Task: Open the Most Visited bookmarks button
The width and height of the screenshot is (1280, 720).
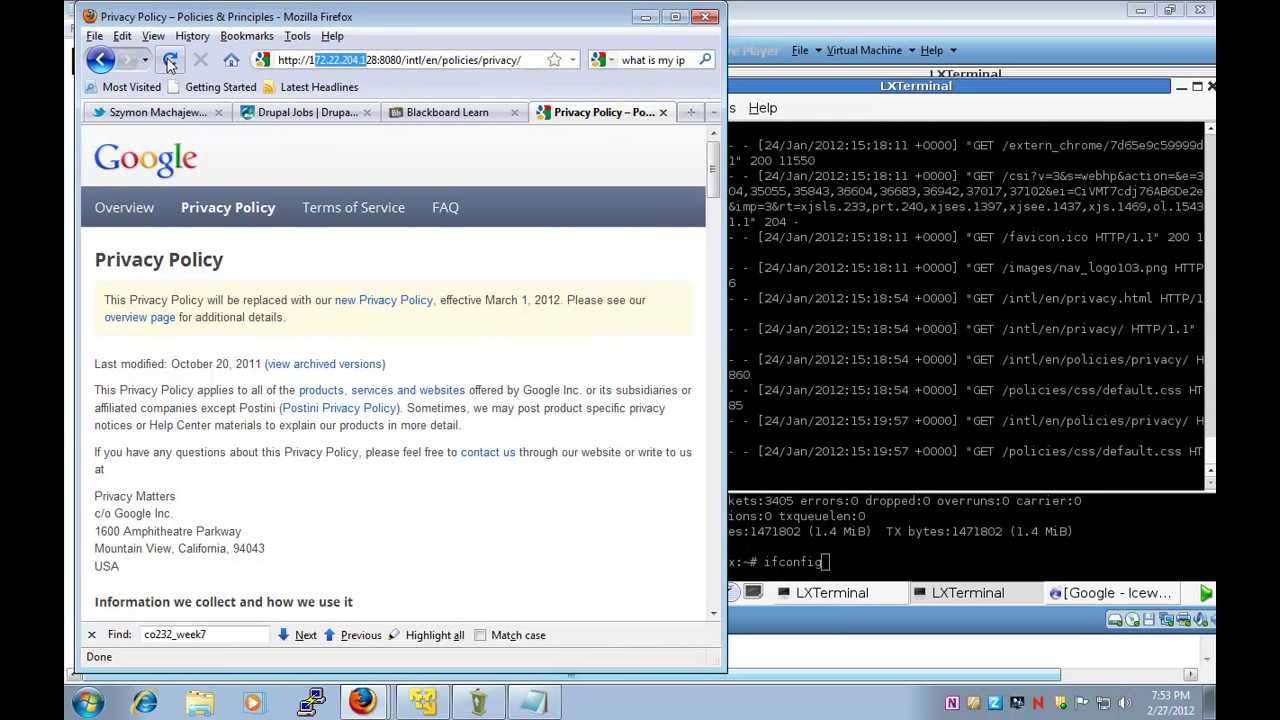Action: (x=123, y=87)
